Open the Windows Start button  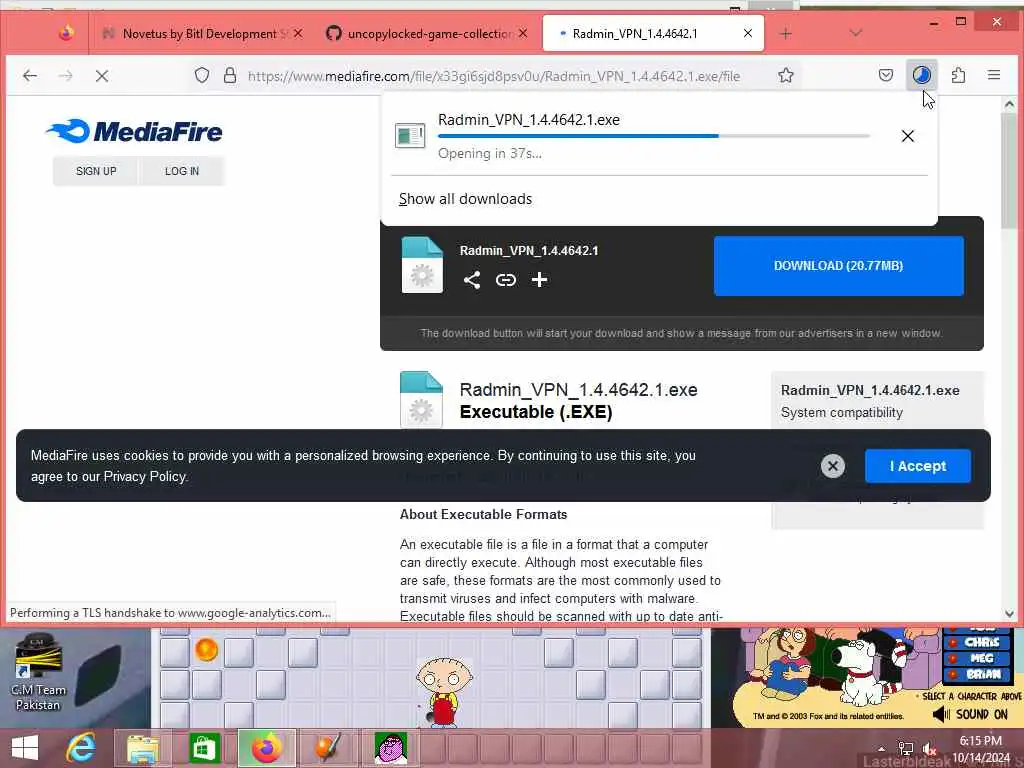click(25, 748)
